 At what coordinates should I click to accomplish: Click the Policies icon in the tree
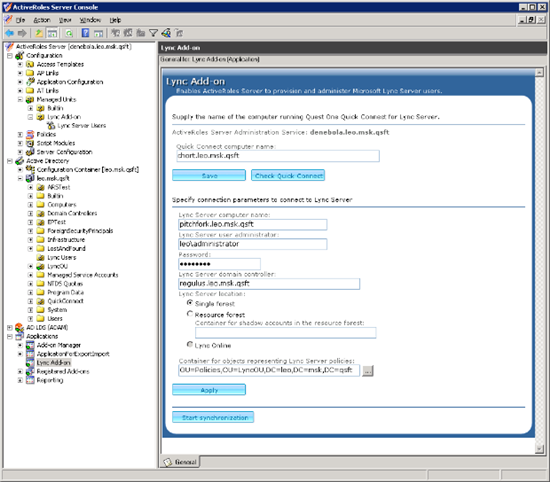pos(31,134)
